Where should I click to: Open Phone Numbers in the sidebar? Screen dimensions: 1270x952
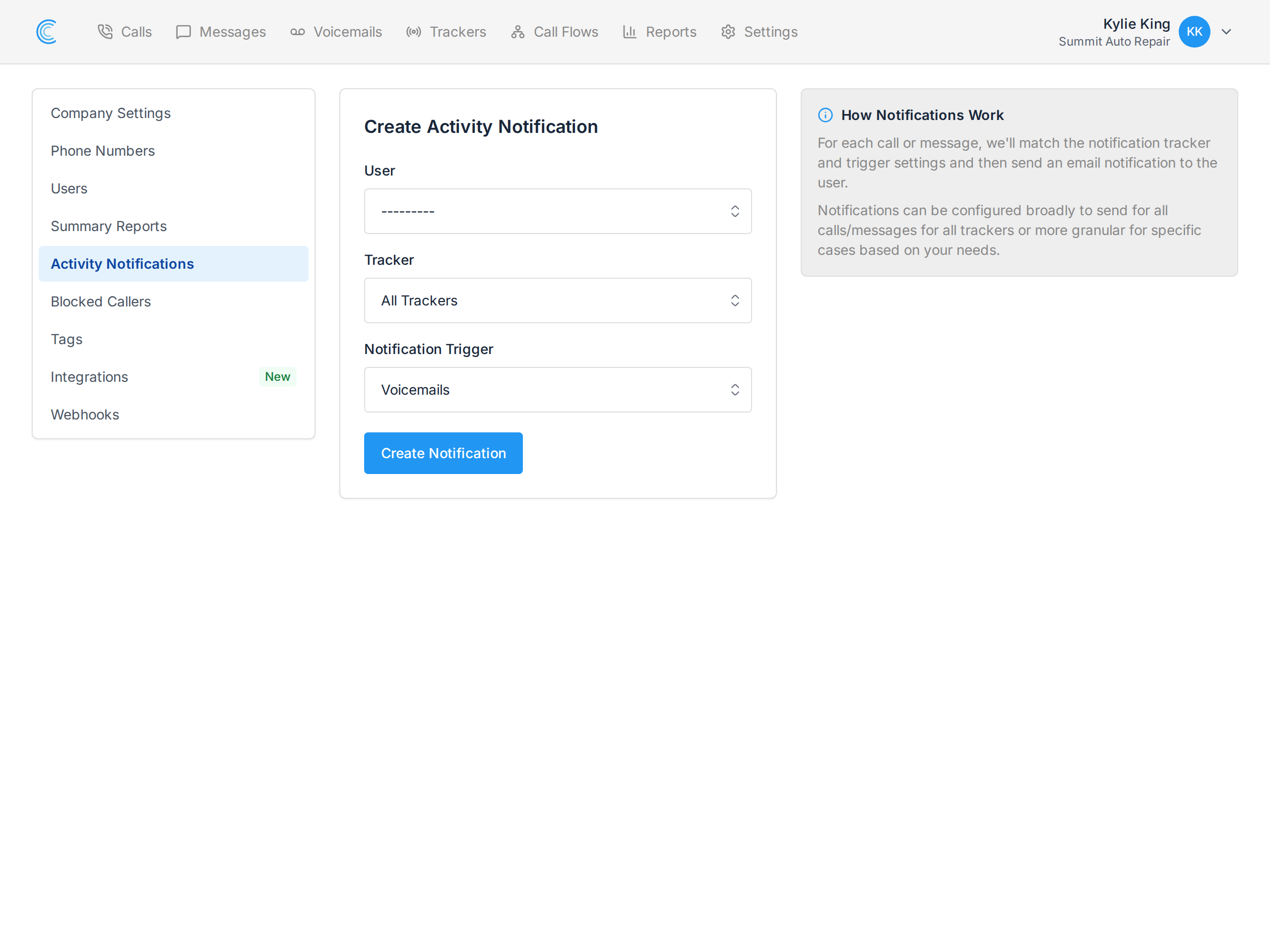[x=174, y=151]
